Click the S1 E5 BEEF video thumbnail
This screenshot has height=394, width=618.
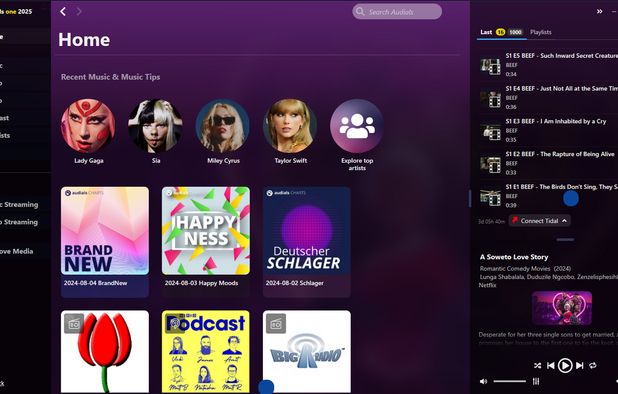pos(490,66)
